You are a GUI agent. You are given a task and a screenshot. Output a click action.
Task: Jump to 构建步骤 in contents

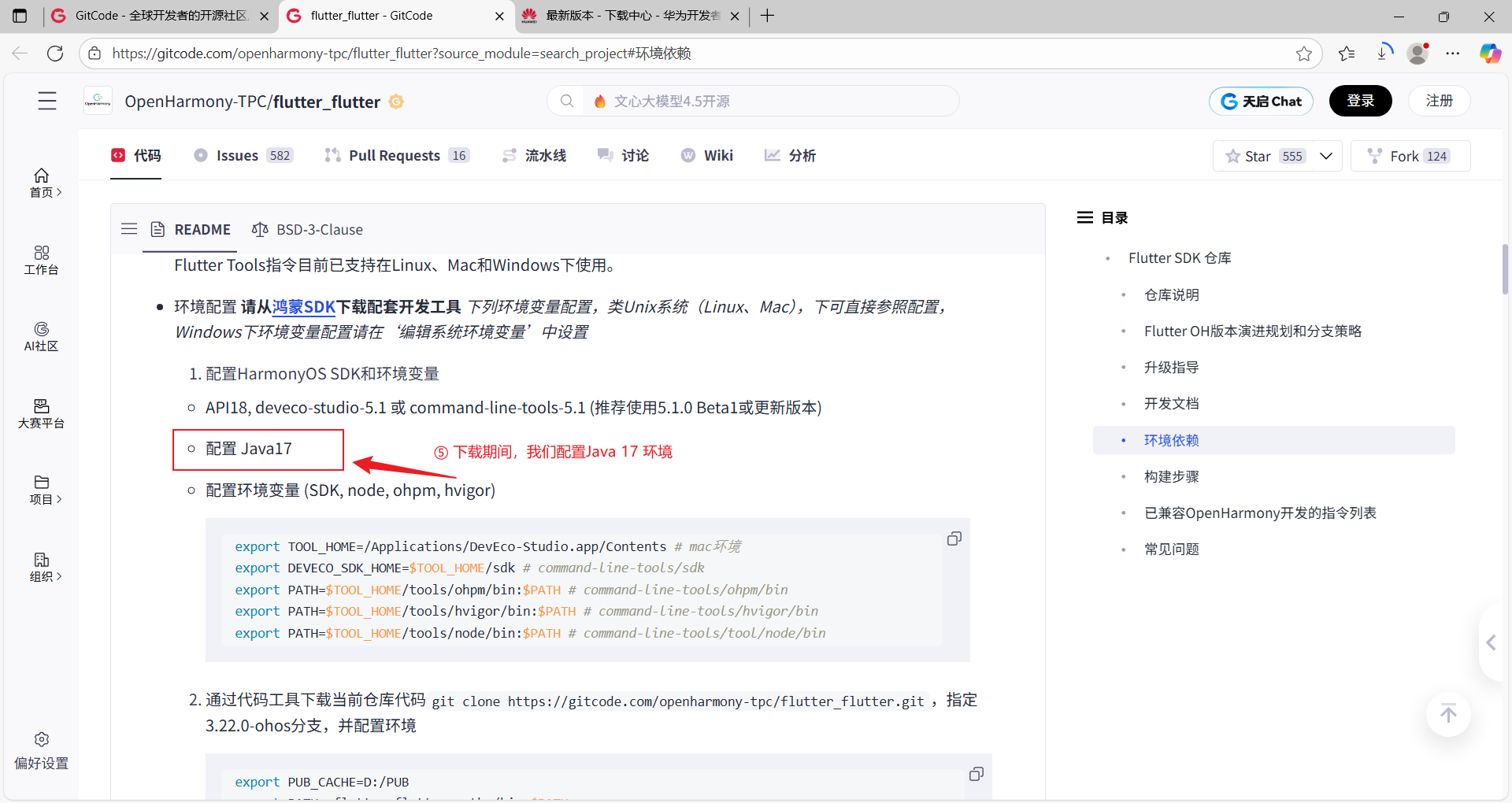1171,476
